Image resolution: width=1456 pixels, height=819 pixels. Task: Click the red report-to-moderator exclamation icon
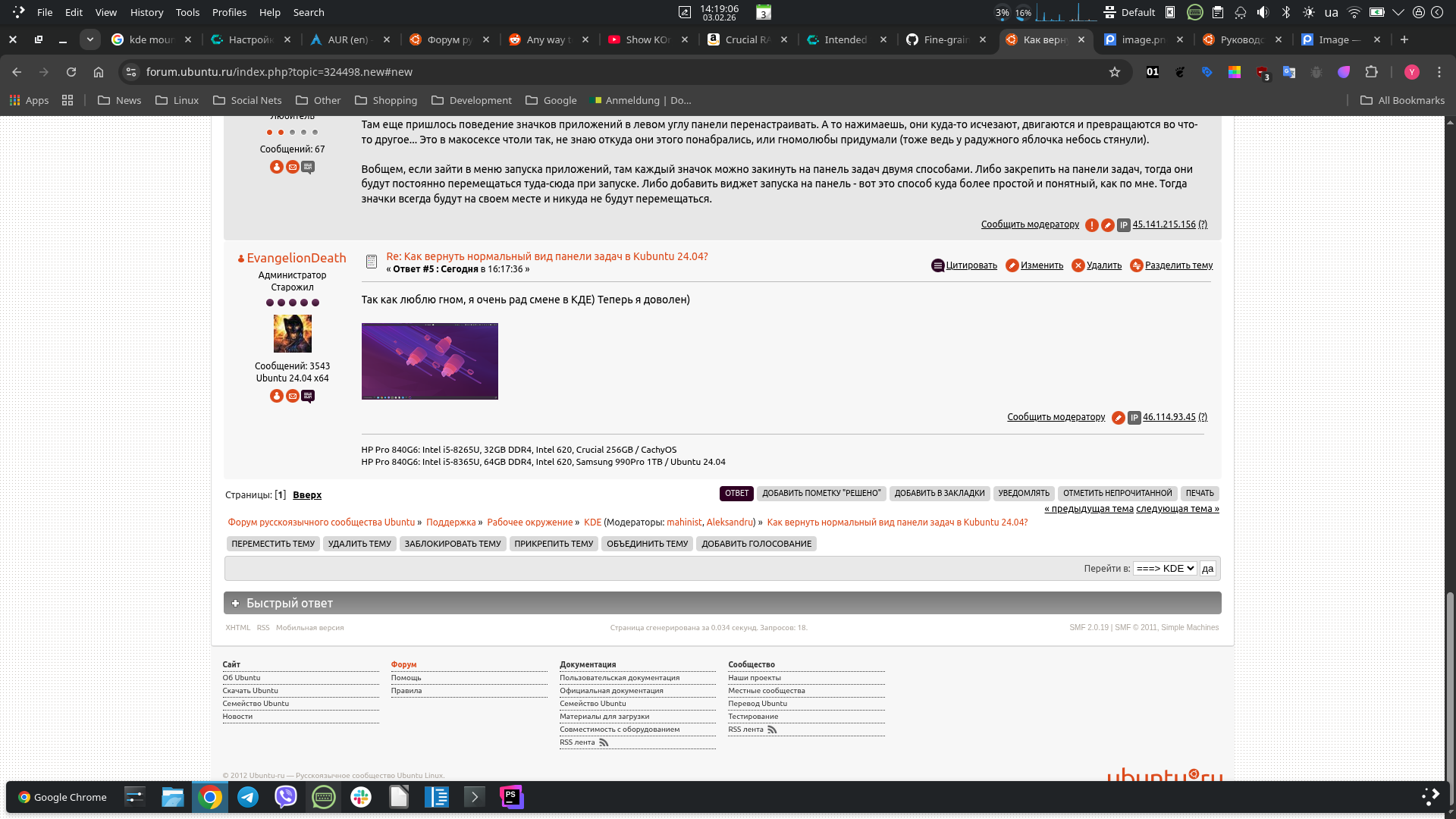(1091, 225)
